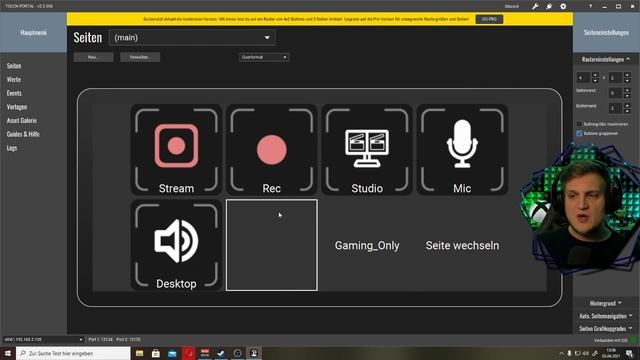Click the empty highlighted button slot

tap(271, 245)
